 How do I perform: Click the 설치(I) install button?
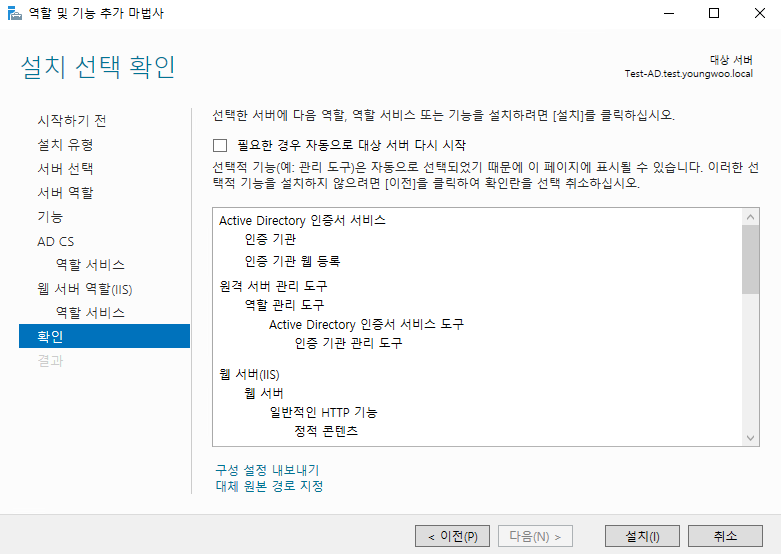[643, 536]
